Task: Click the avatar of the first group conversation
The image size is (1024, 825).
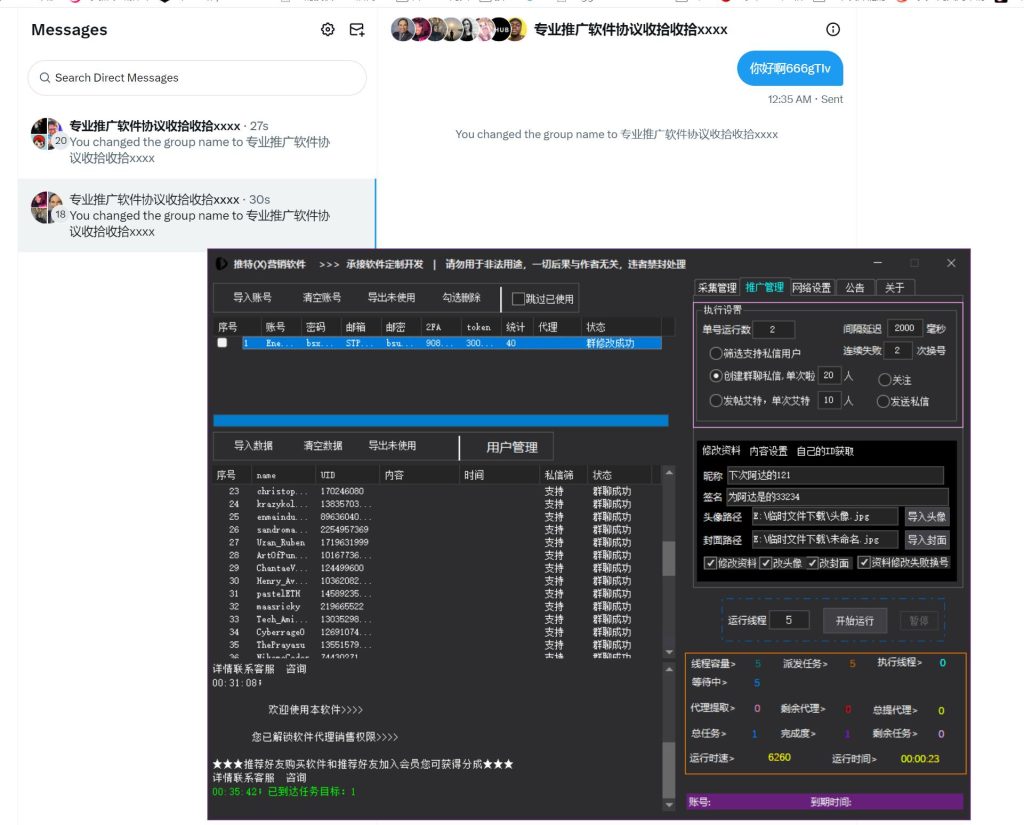Action: tap(46, 133)
